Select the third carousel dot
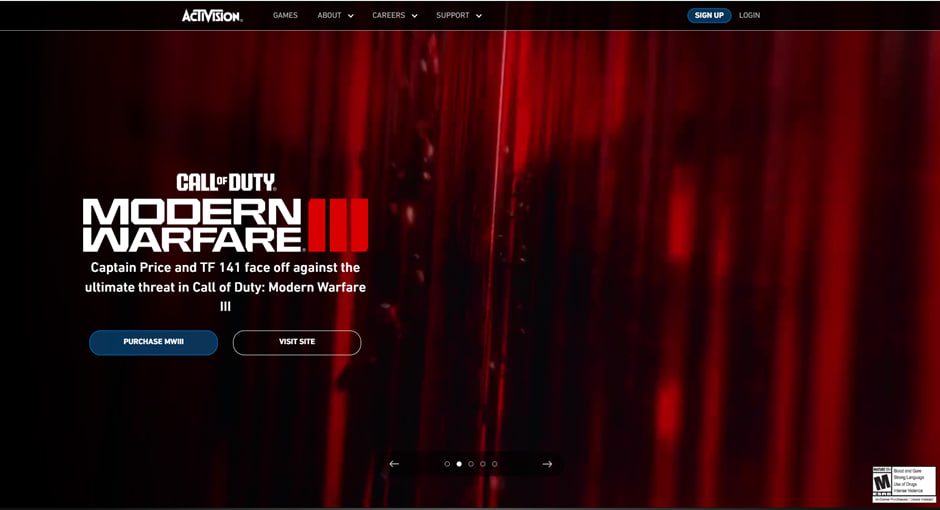This screenshot has height=510, width=940. click(x=471, y=464)
